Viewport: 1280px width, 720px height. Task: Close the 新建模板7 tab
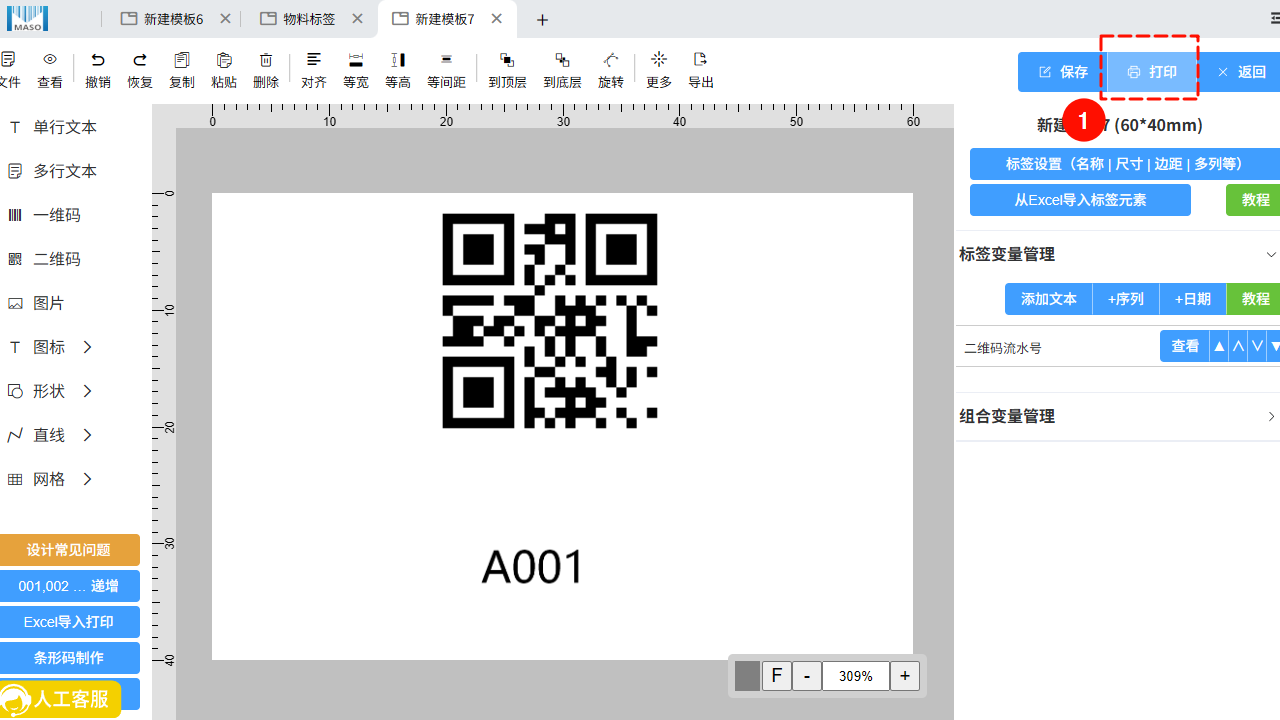coord(497,19)
